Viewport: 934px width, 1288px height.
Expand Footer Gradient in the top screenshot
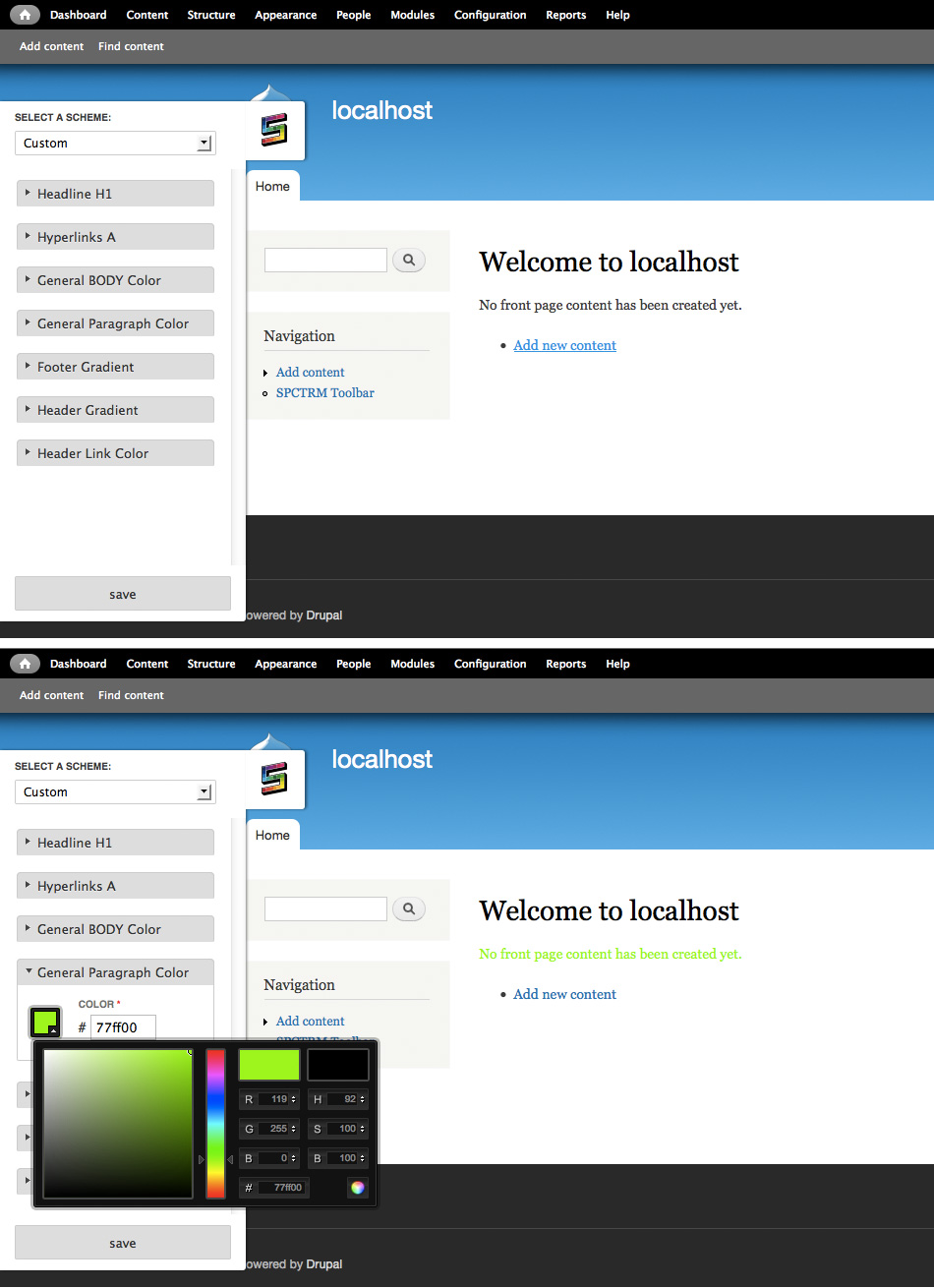(114, 367)
